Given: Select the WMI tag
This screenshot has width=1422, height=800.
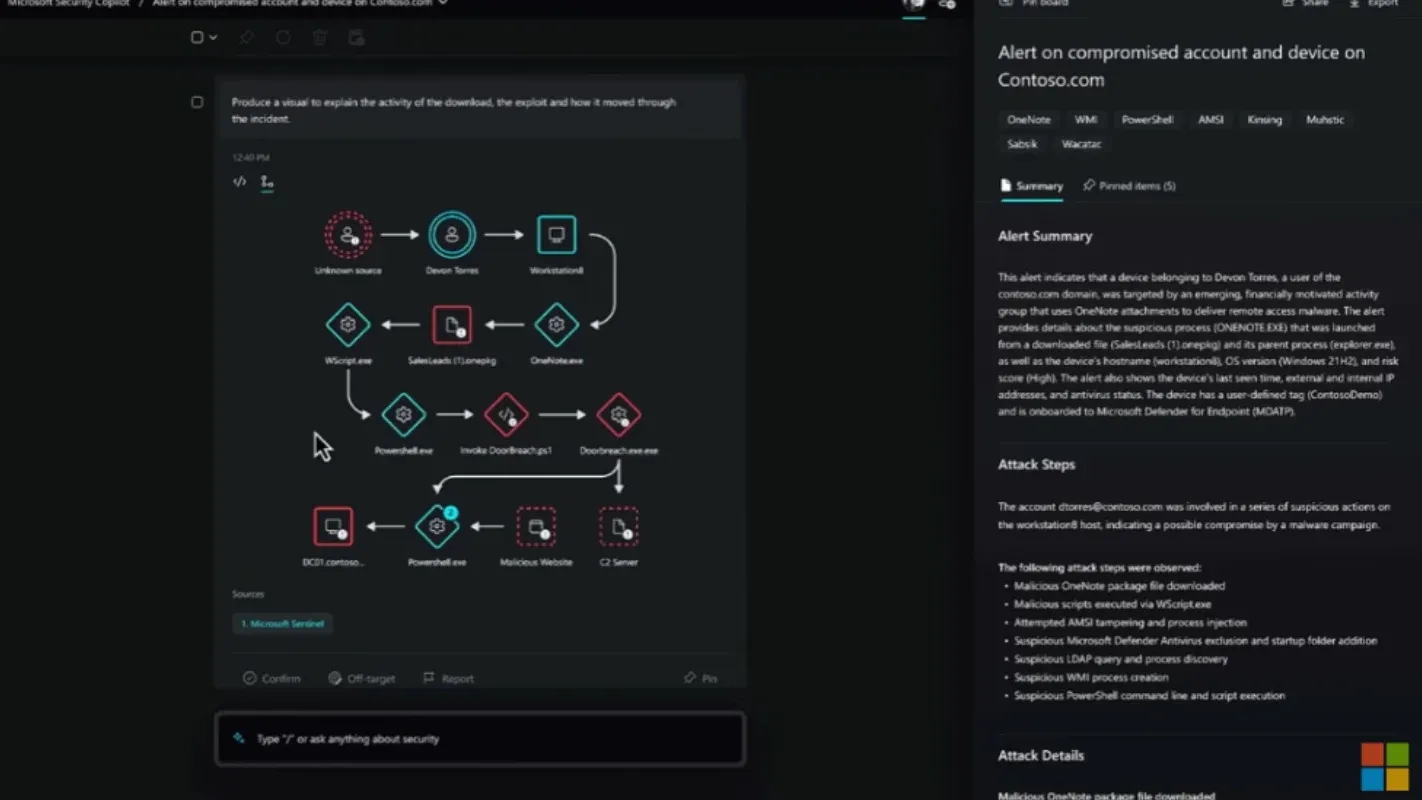Looking at the screenshot, I should coord(1086,120).
